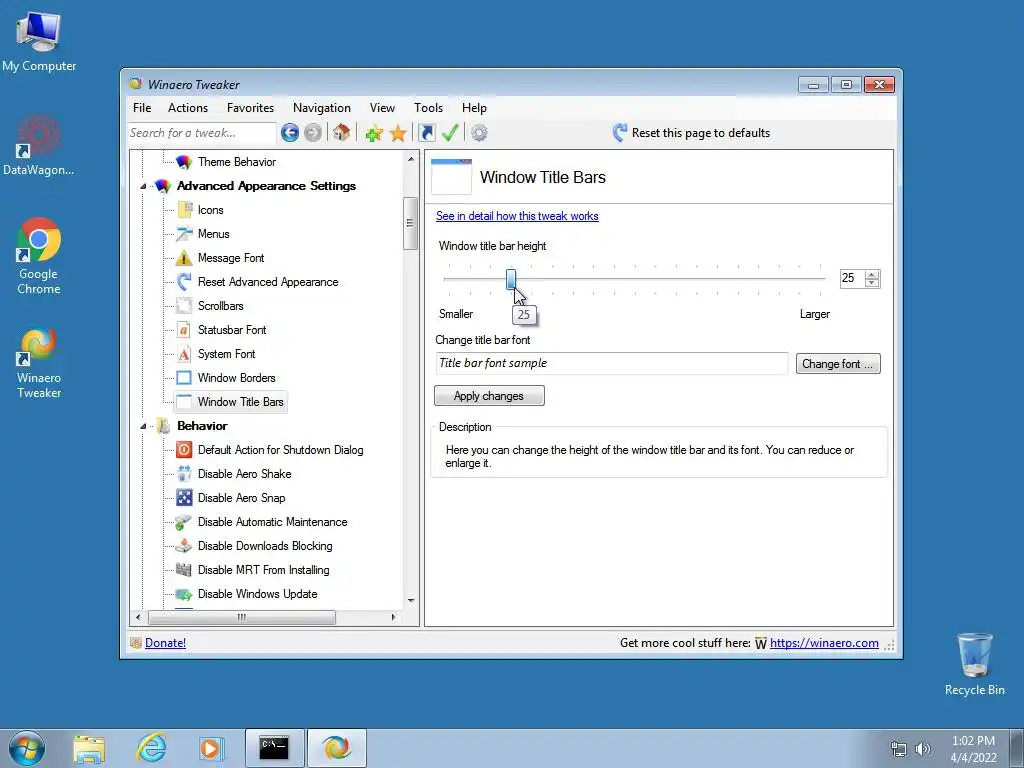Click the Back navigation arrow icon
1024x768 pixels.
(x=290, y=133)
